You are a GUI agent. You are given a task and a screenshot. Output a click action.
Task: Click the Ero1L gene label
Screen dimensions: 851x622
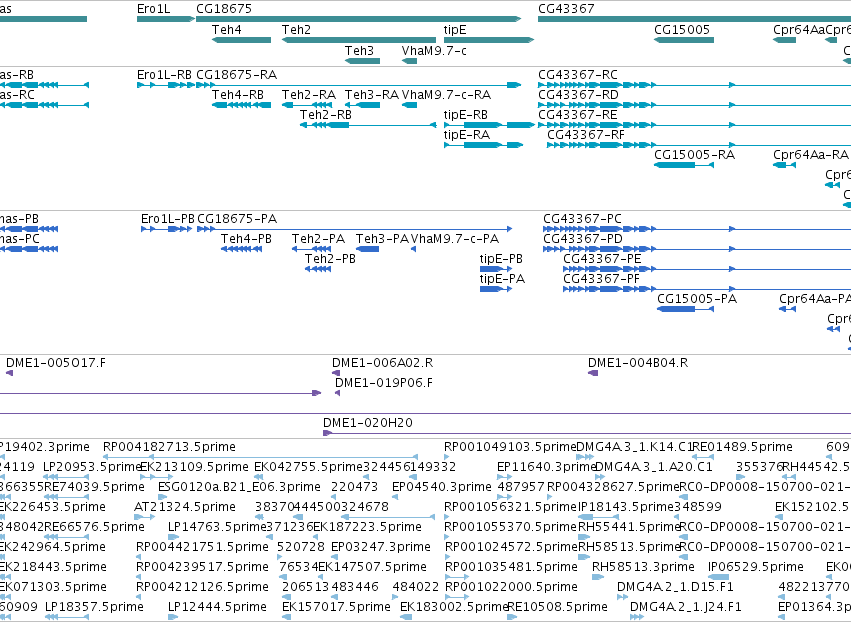click(x=154, y=9)
